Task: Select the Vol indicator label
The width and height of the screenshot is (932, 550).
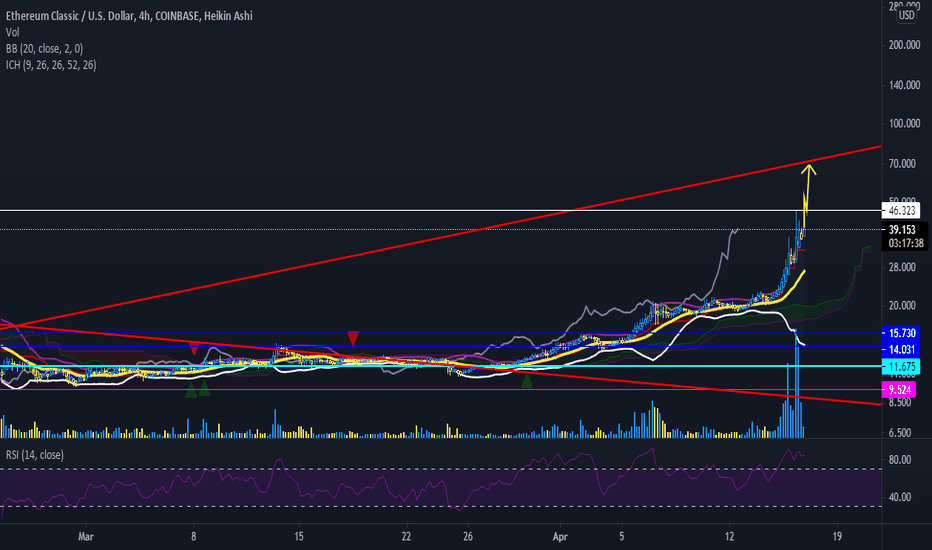Action: click(12, 33)
